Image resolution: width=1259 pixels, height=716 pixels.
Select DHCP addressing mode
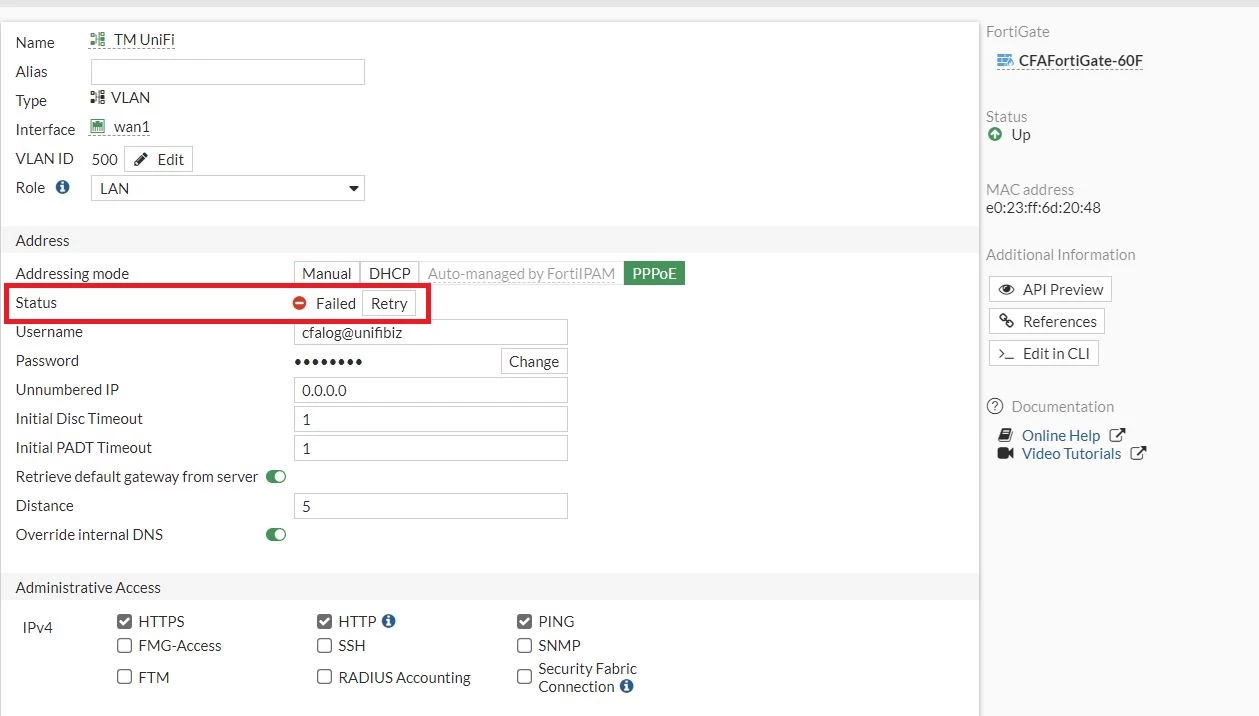pos(390,273)
